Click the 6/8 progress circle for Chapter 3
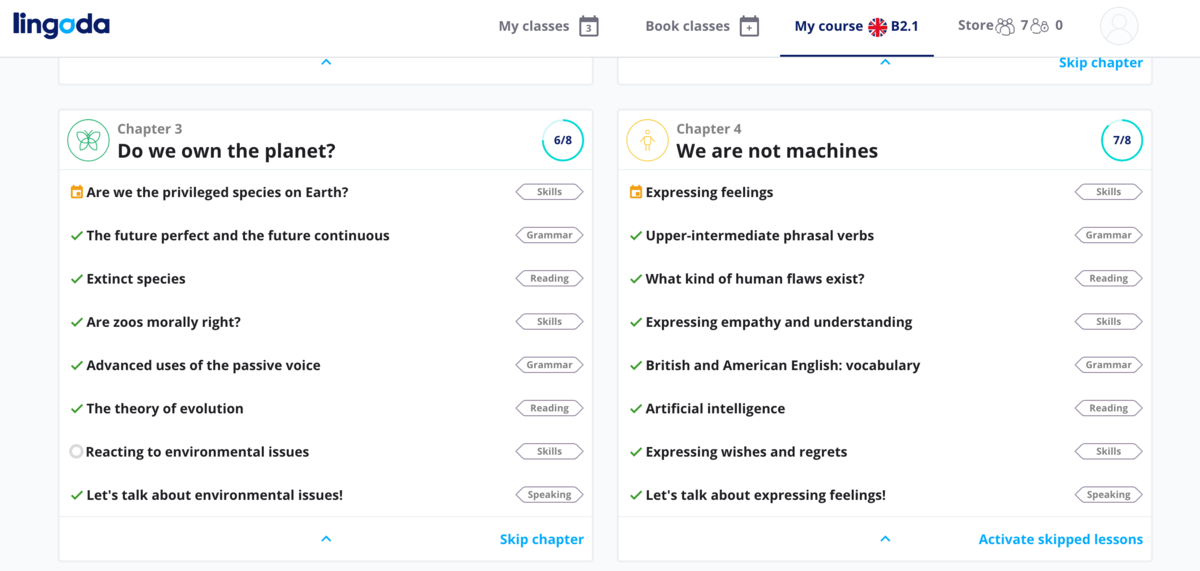The image size is (1200, 571). 563,141
